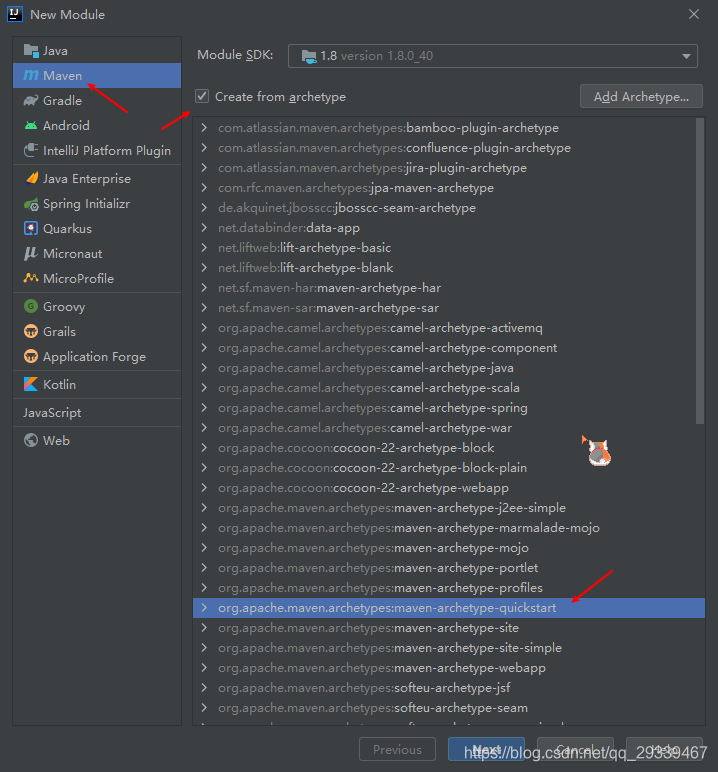Viewport: 718px width, 772px height.
Task: Select camel-archetype-war row
Action: [x=449, y=428]
